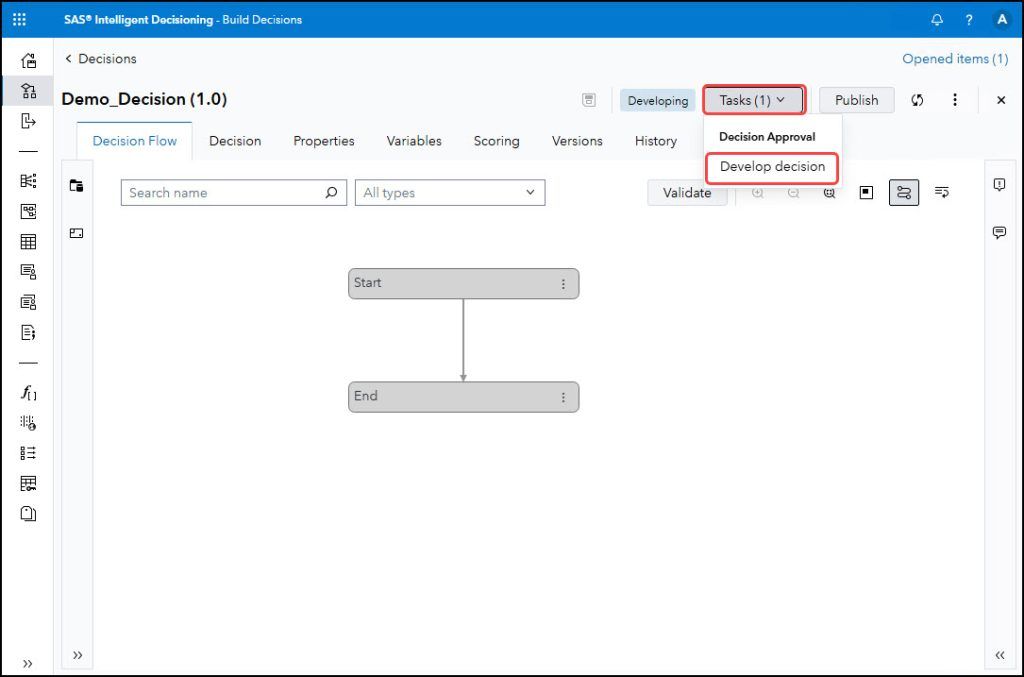Click the custom function icon in the left sidebar
Image resolution: width=1024 pixels, height=677 pixels.
pos(27,394)
